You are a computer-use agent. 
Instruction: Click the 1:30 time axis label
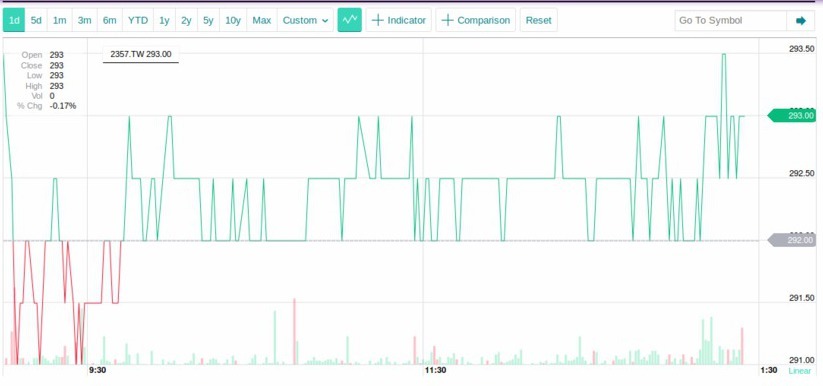click(769, 370)
